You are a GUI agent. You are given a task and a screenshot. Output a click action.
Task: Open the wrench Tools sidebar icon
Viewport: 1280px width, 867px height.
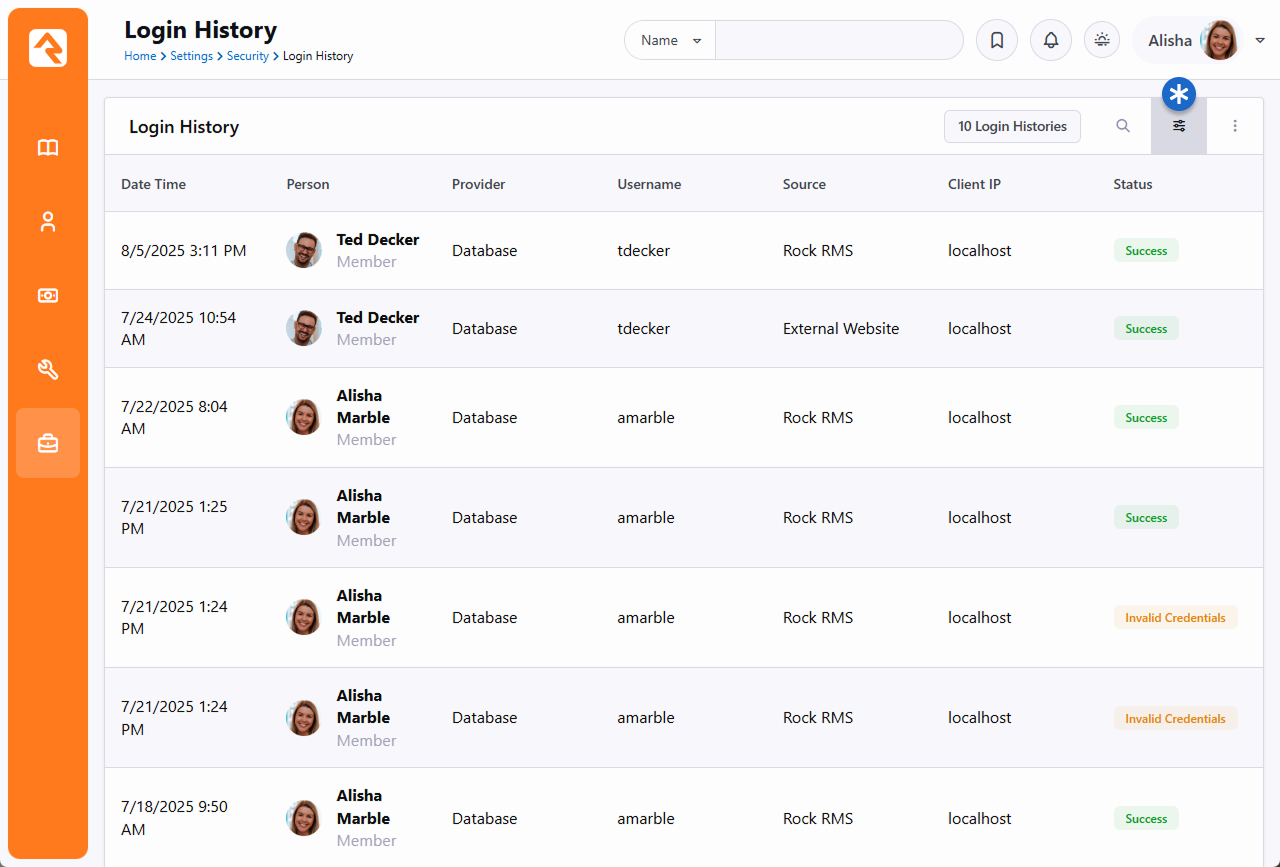[x=48, y=370]
